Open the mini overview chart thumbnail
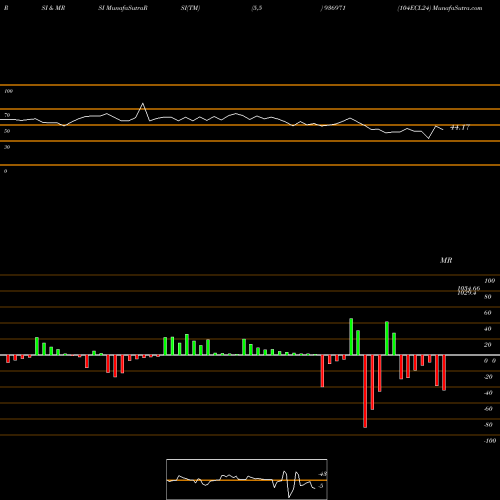 pos(247,479)
